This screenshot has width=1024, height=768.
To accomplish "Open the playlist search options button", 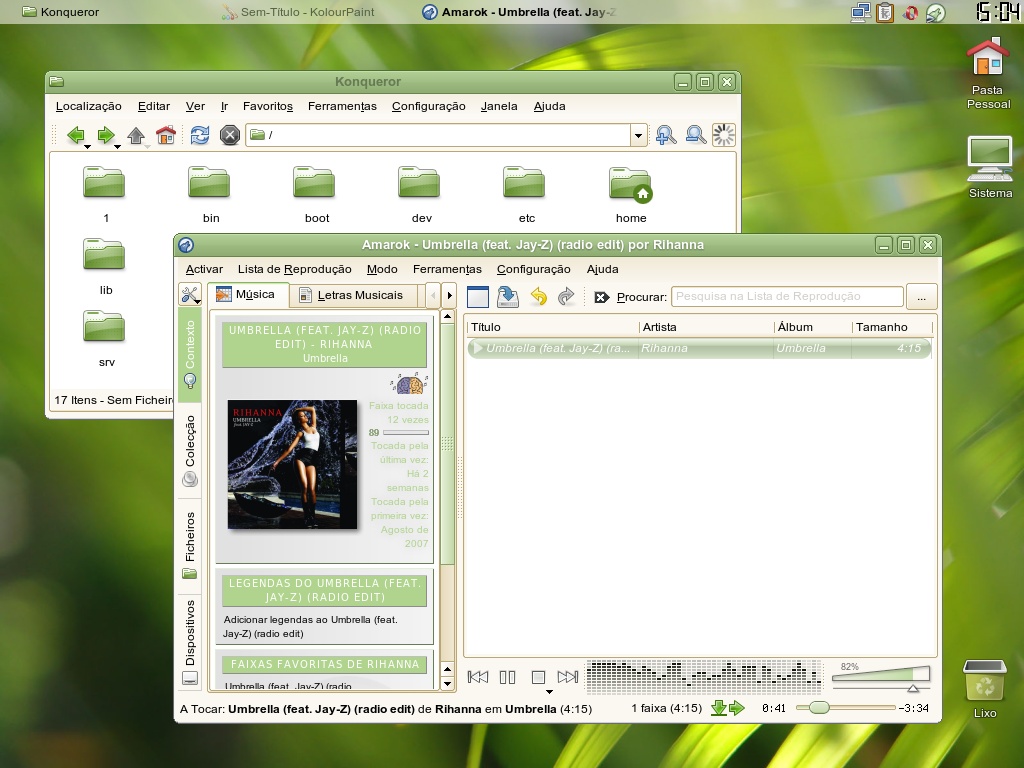I will (x=921, y=297).
